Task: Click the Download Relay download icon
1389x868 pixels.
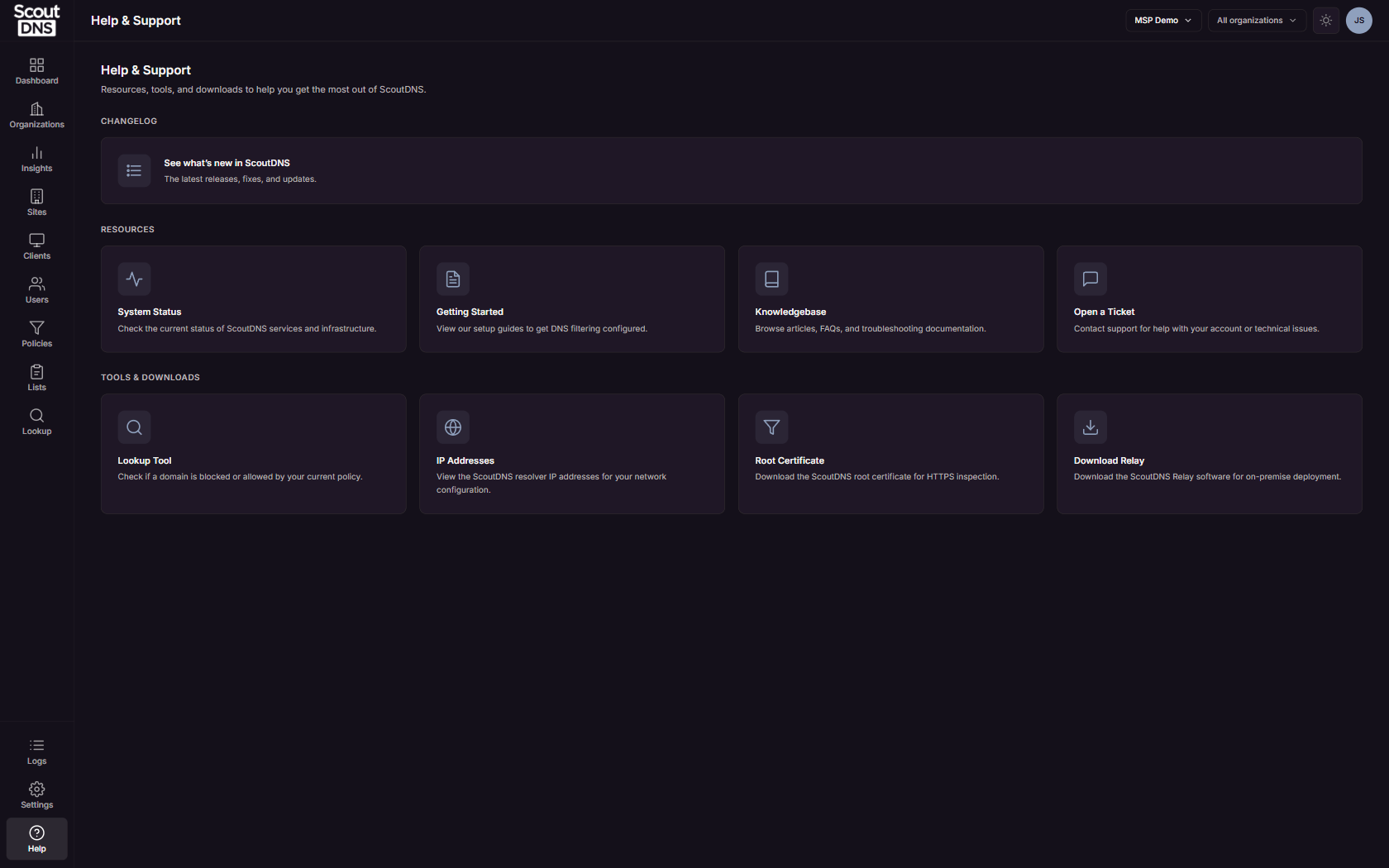Action: pos(1091,427)
